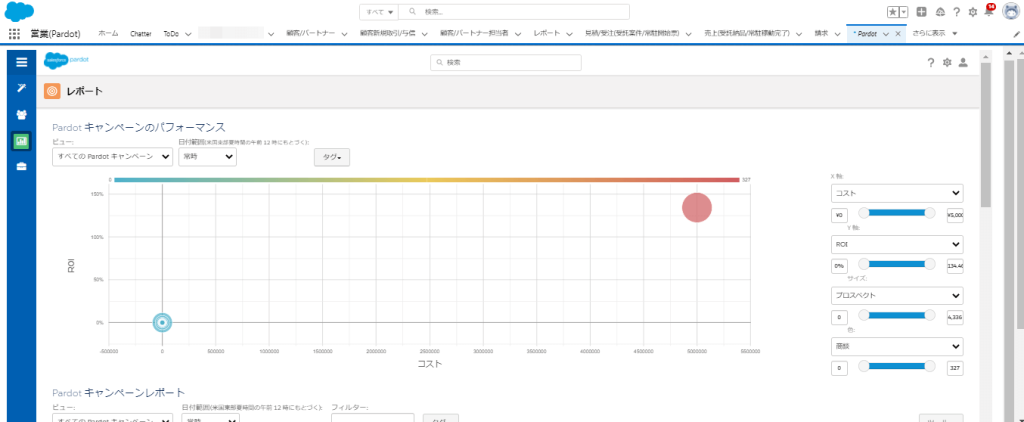The image size is (1024, 422).
Task: Expand 顧客新規取引/与信 tab chevron
Action: coord(424,34)
